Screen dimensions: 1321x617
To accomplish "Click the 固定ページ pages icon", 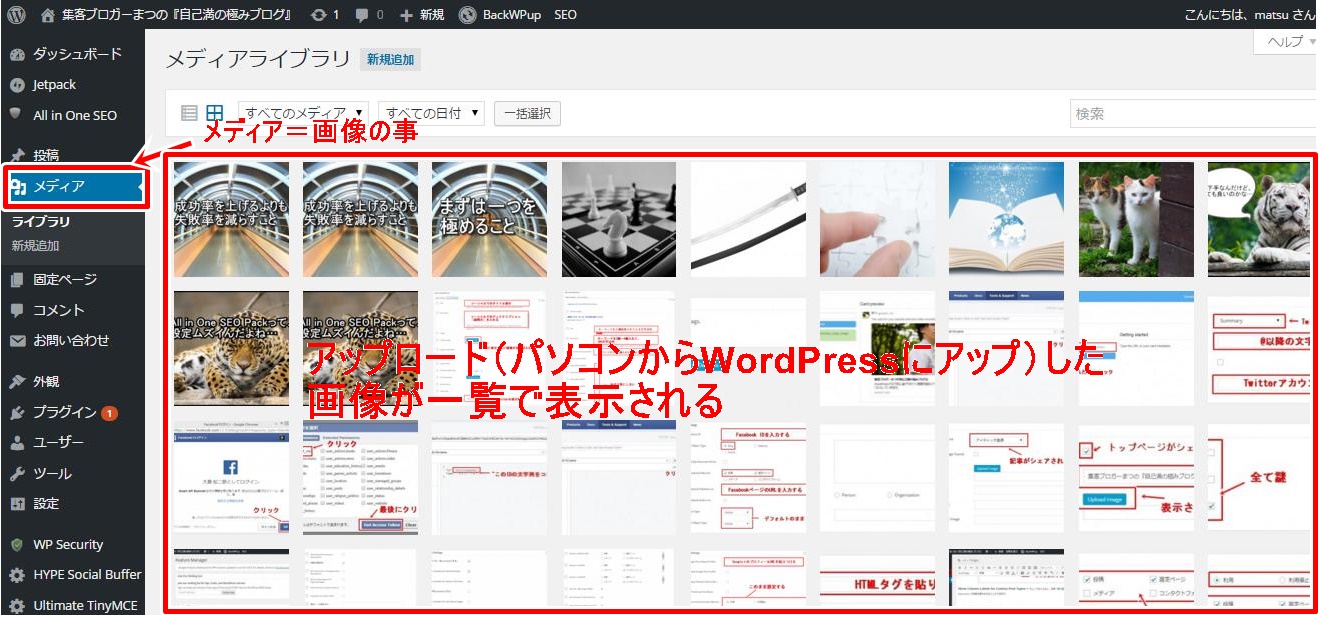I will pyautogui.click(x=17, y=280).
